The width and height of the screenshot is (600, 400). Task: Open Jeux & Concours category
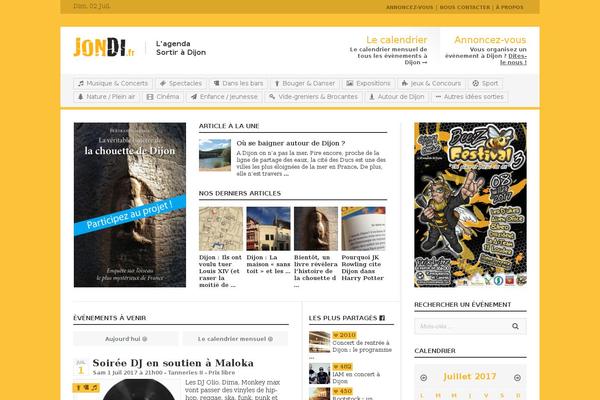pos(431,83)
